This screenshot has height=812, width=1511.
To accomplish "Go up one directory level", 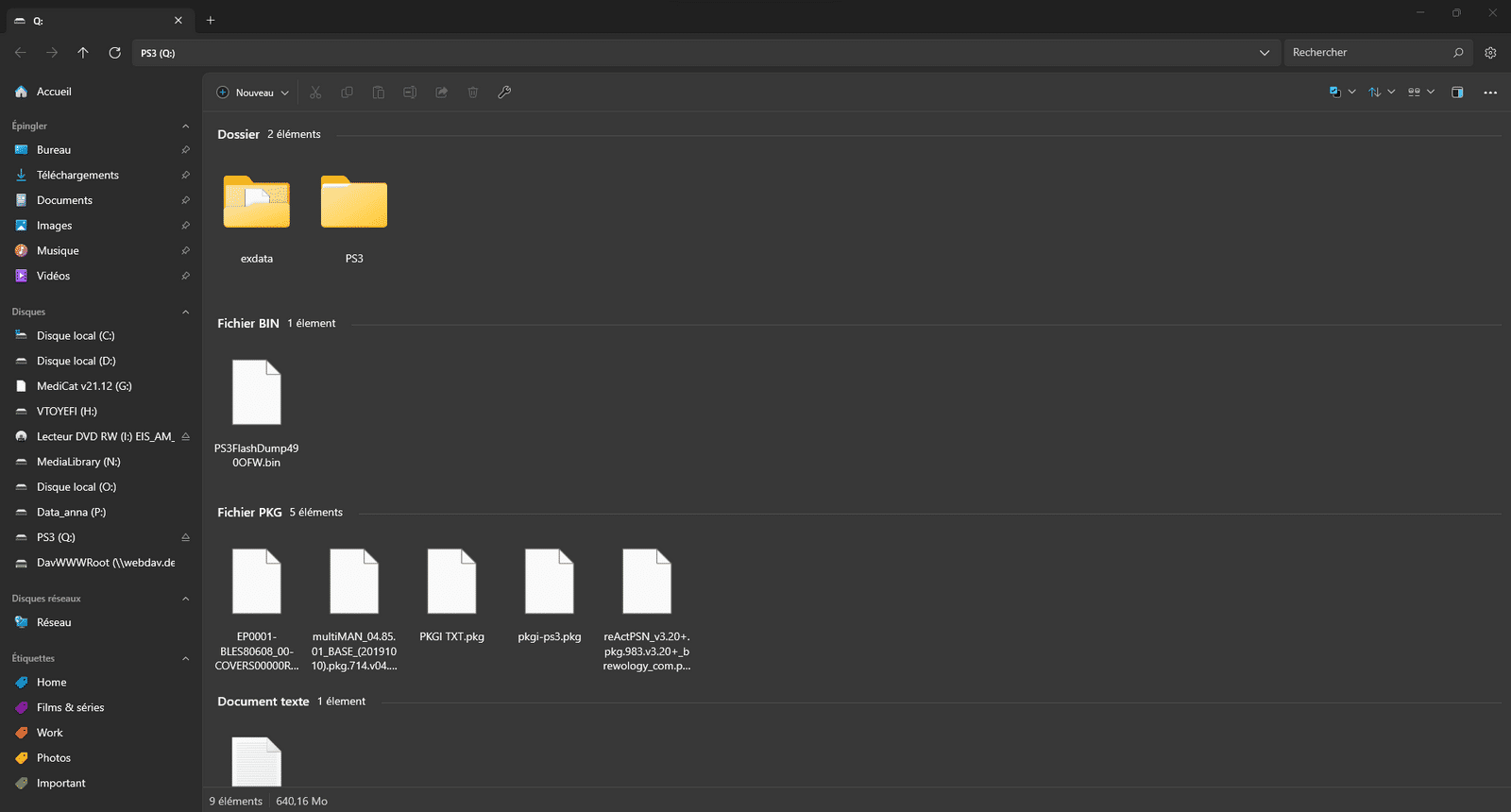I will pyautogui.click(x=83, y=53).
